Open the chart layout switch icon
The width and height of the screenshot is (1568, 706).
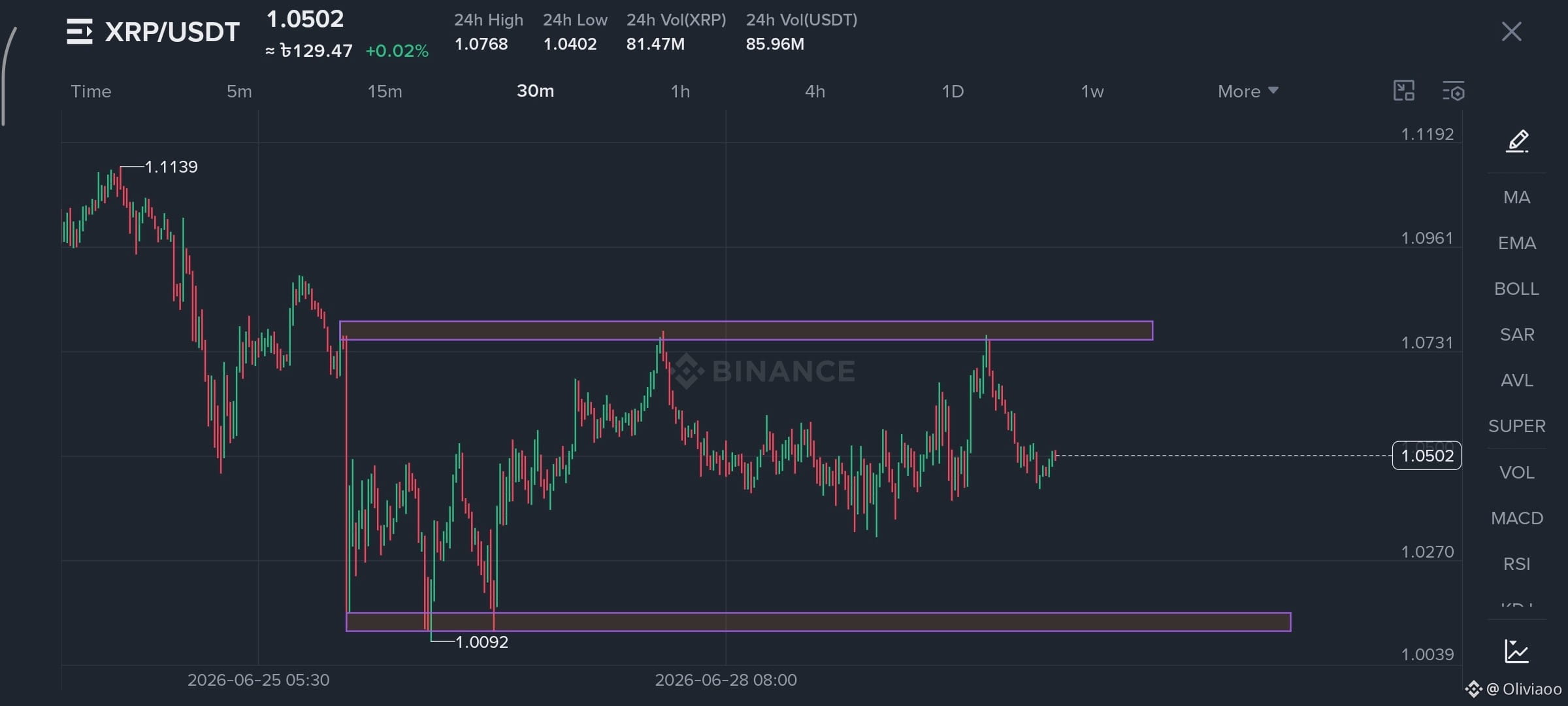click(x=1403, y=91)
